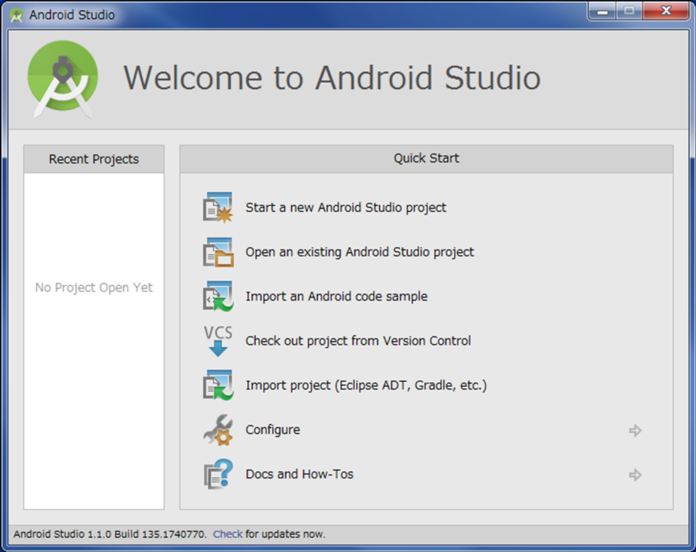Click the new Android Studio project icon

pos(218,208)
